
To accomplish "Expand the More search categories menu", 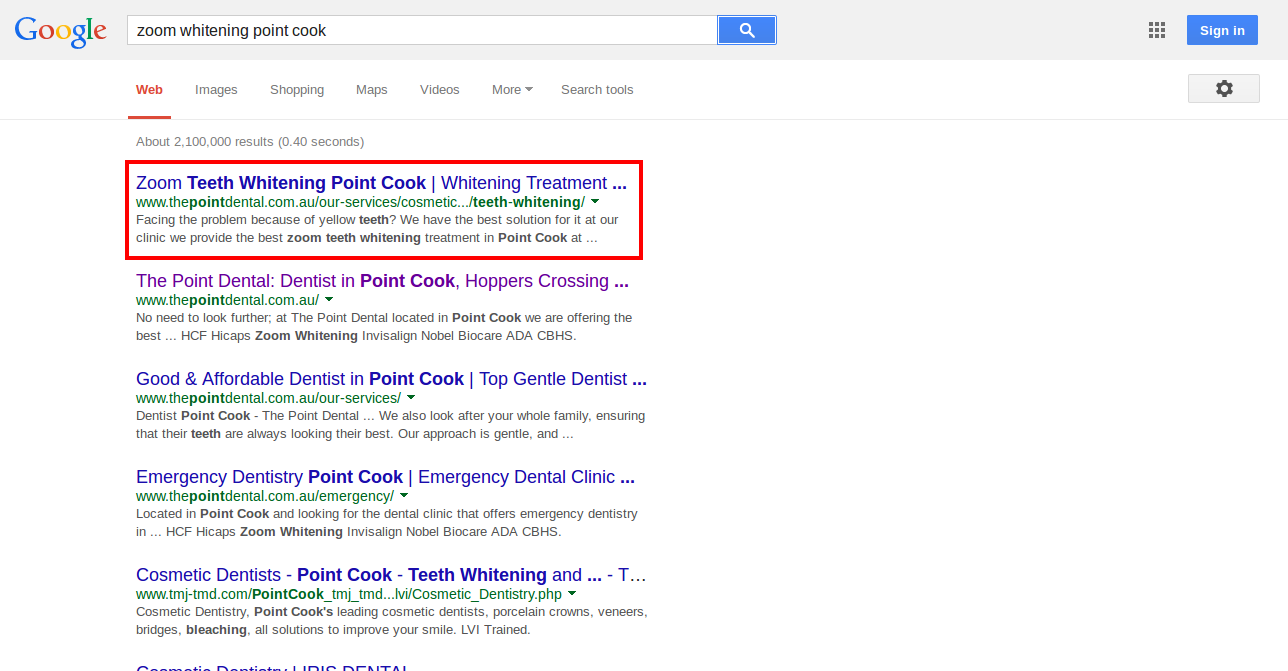I will pos(512,90).
